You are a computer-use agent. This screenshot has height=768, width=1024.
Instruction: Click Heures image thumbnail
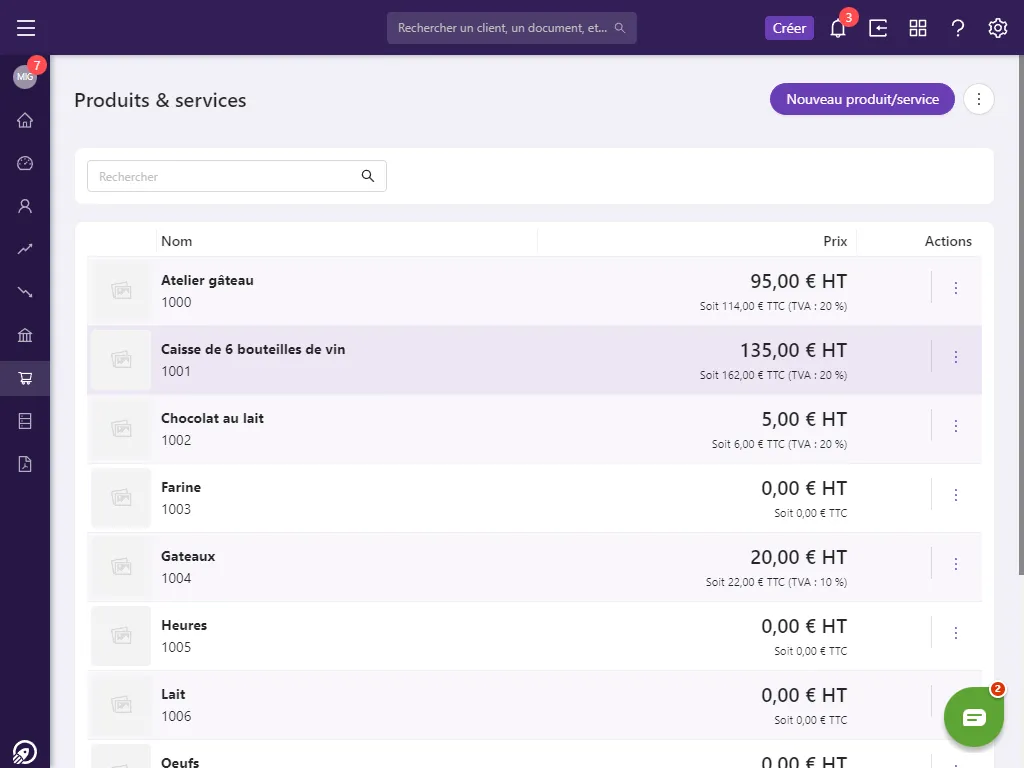tap(121, 635)
